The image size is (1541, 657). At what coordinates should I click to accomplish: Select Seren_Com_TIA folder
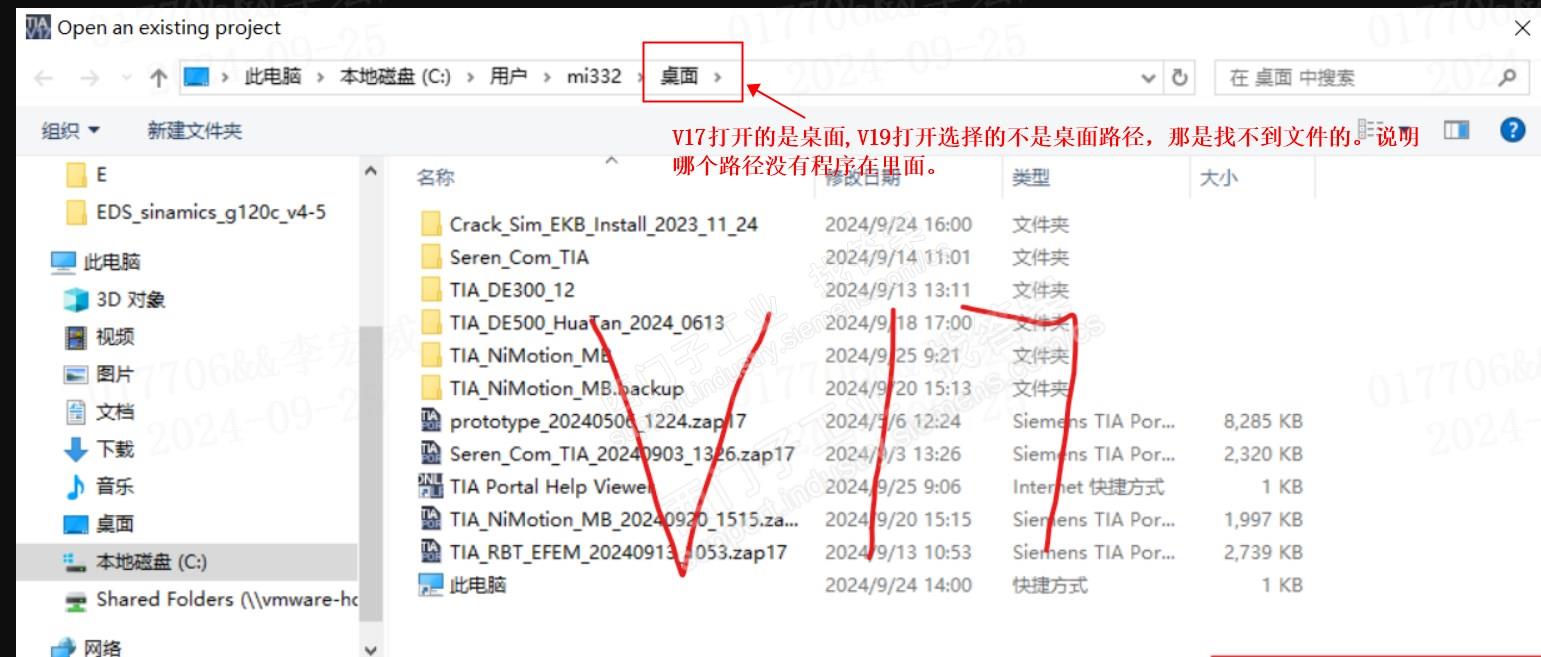(x=519, y=257)
